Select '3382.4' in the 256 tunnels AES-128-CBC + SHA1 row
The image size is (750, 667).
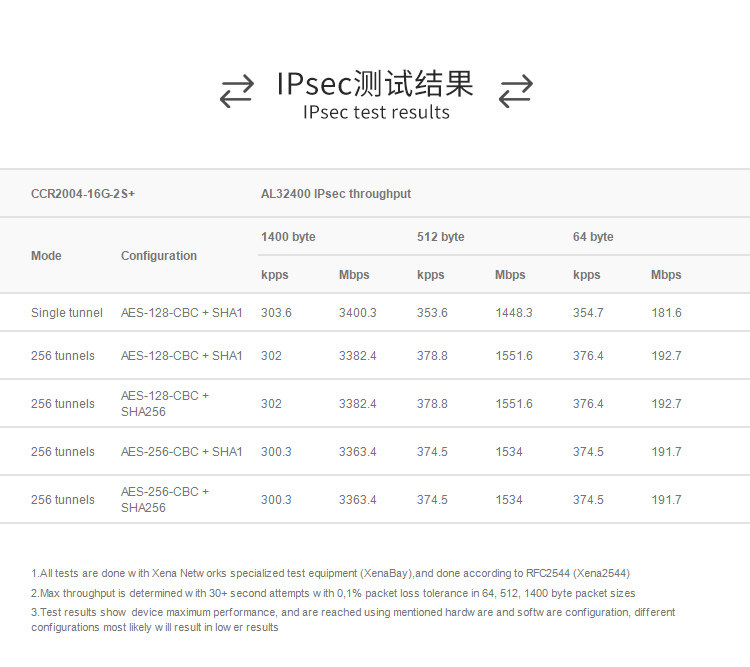coord(357,356)
